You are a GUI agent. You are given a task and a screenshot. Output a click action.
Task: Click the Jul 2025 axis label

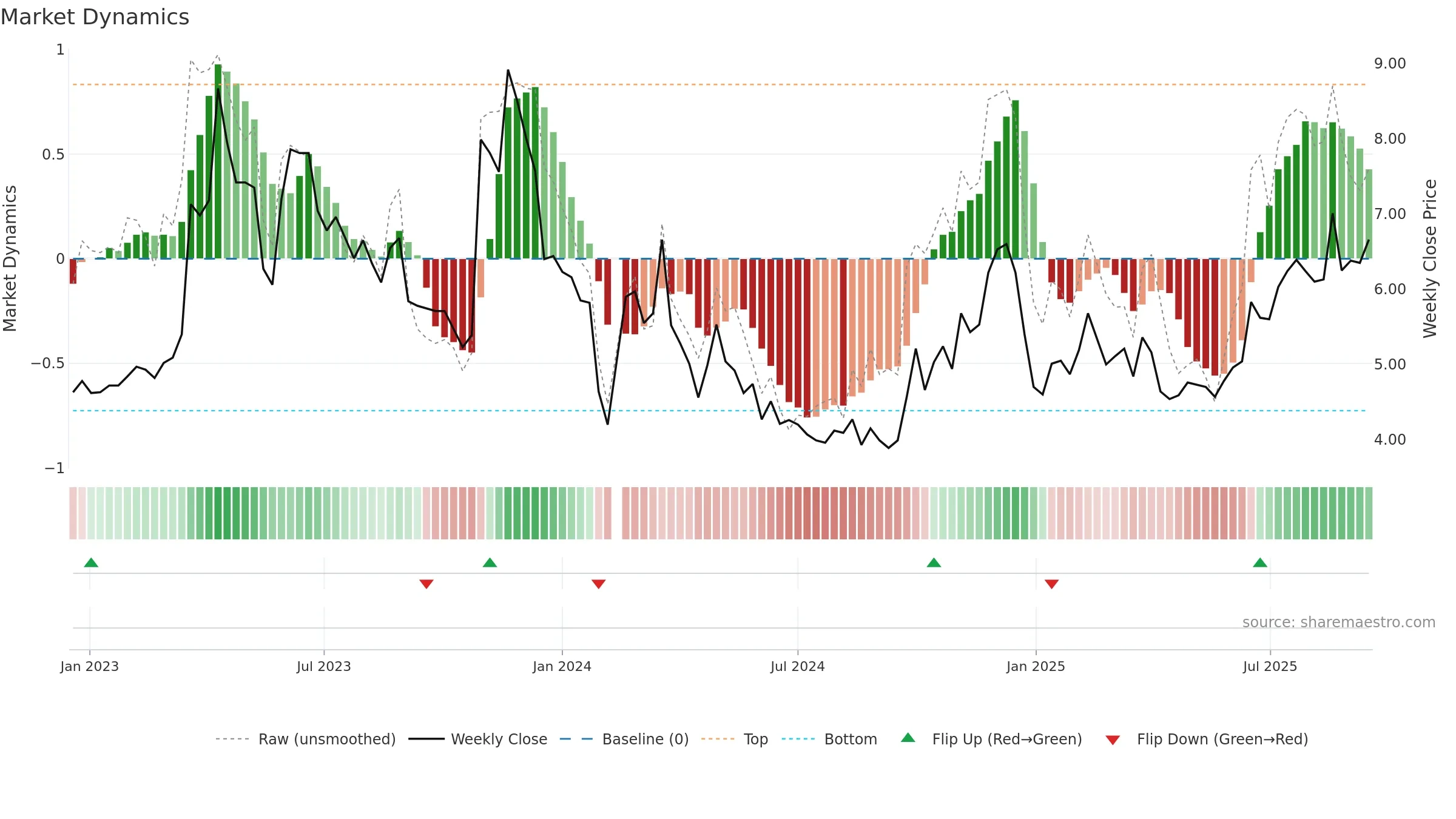tap(1270, 666)
